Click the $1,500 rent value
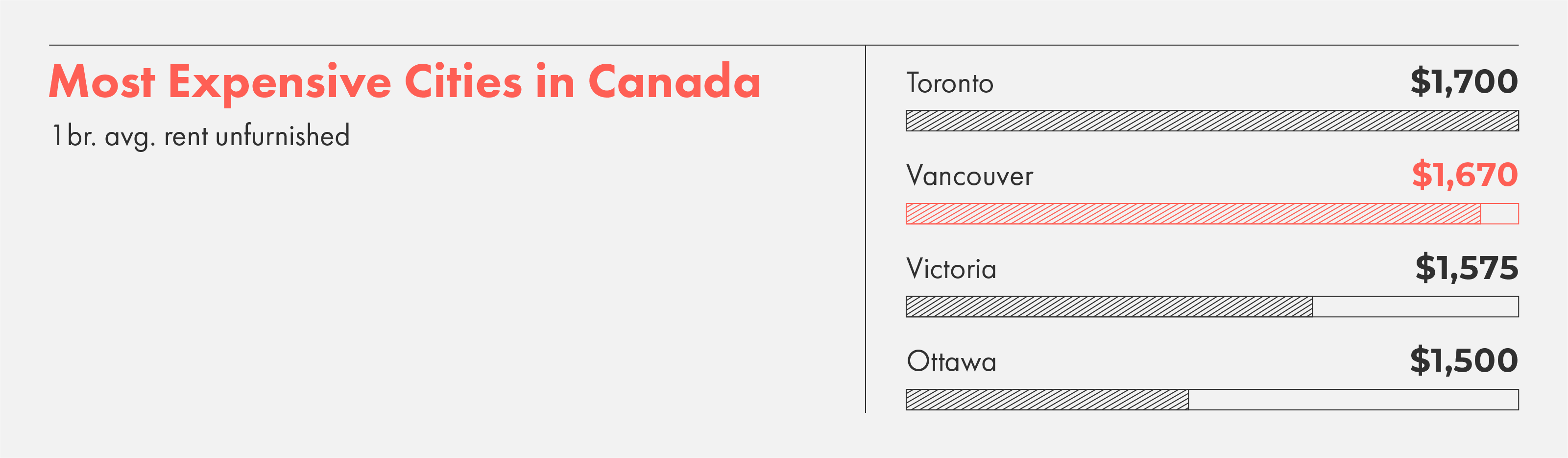The height and width of the screenshot is (458, 1568). pos(1464,360)
